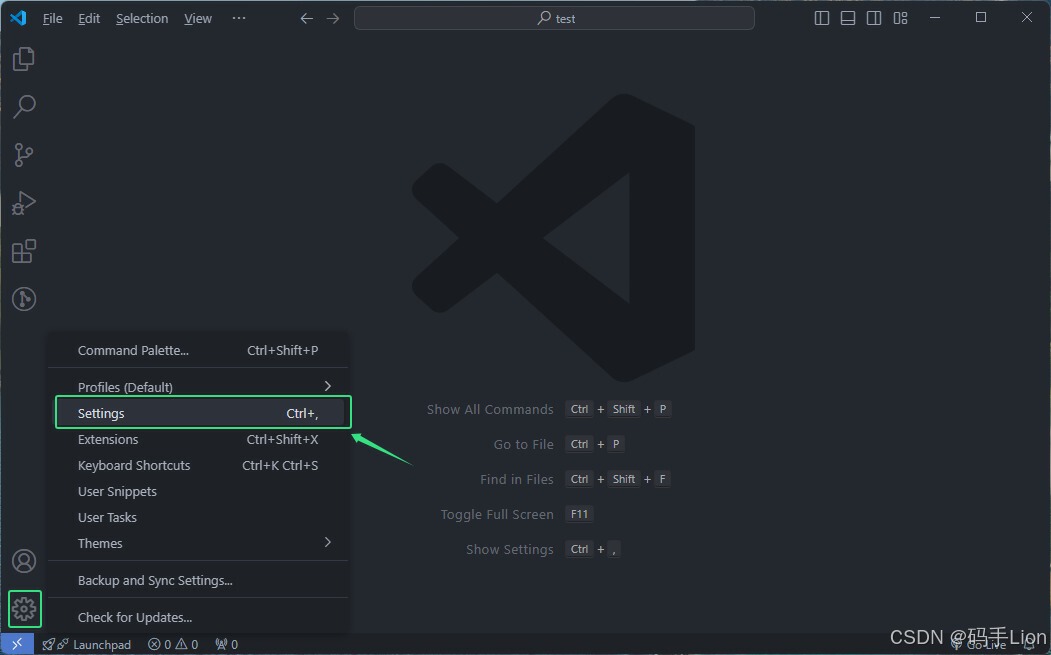
Task: Open User Snippets from the menu
Action: 198,491
